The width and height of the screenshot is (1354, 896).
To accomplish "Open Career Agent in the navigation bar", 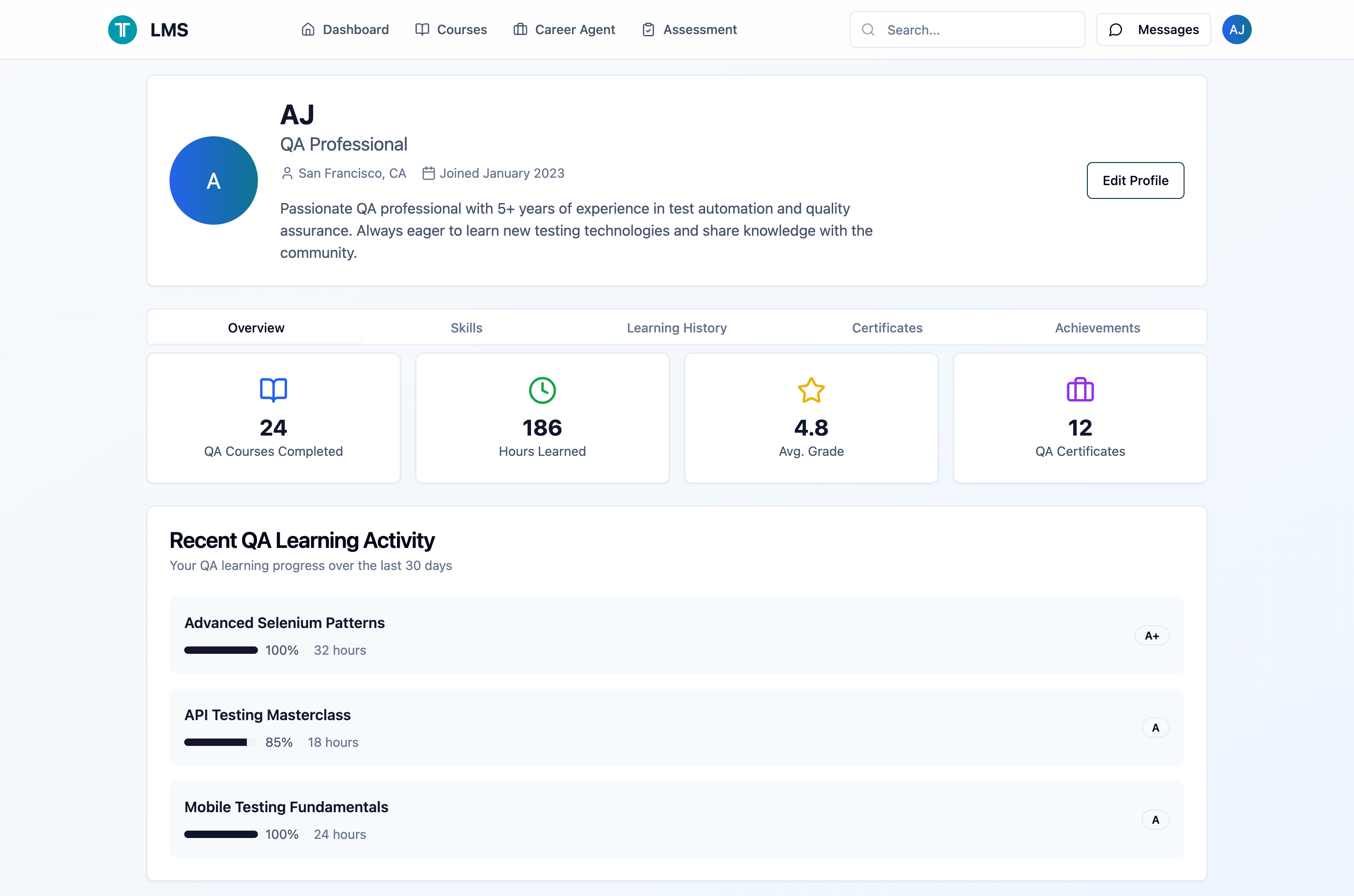I will pos(564,30).
